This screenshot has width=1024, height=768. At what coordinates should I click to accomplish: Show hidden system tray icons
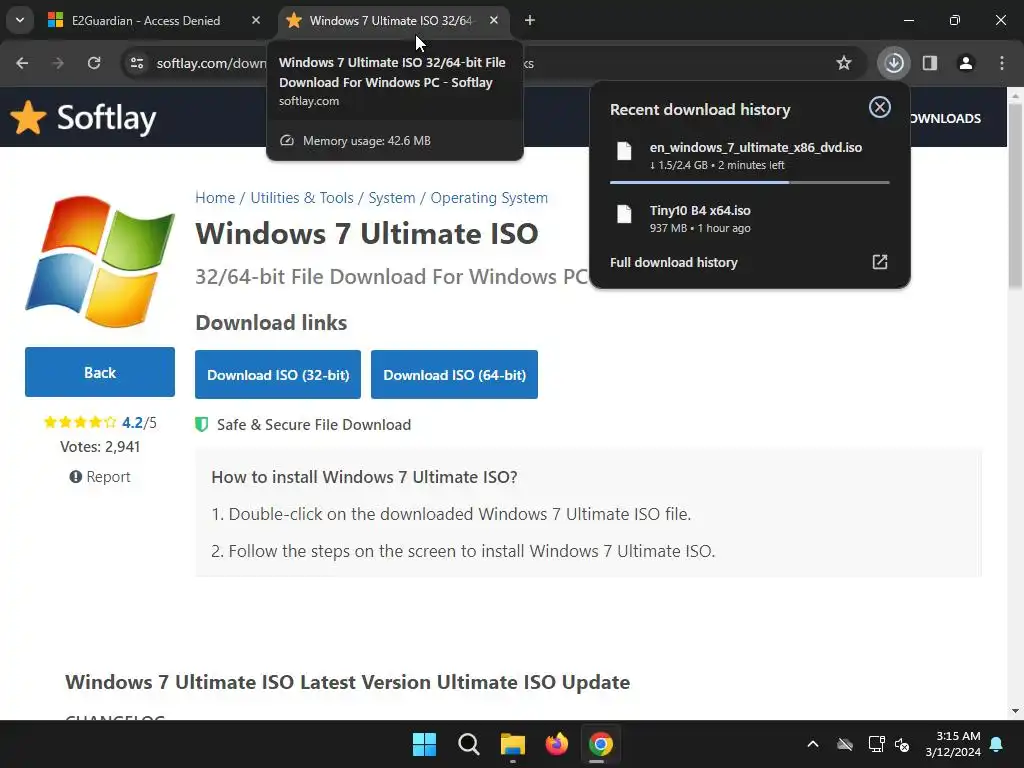pos(813,744)
